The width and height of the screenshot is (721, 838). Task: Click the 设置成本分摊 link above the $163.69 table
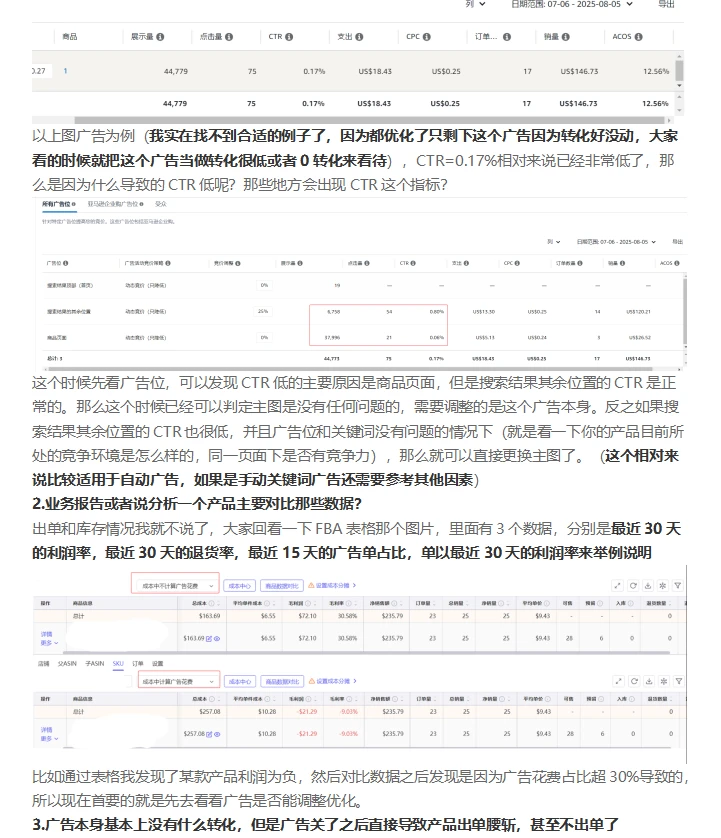[335, 586]
